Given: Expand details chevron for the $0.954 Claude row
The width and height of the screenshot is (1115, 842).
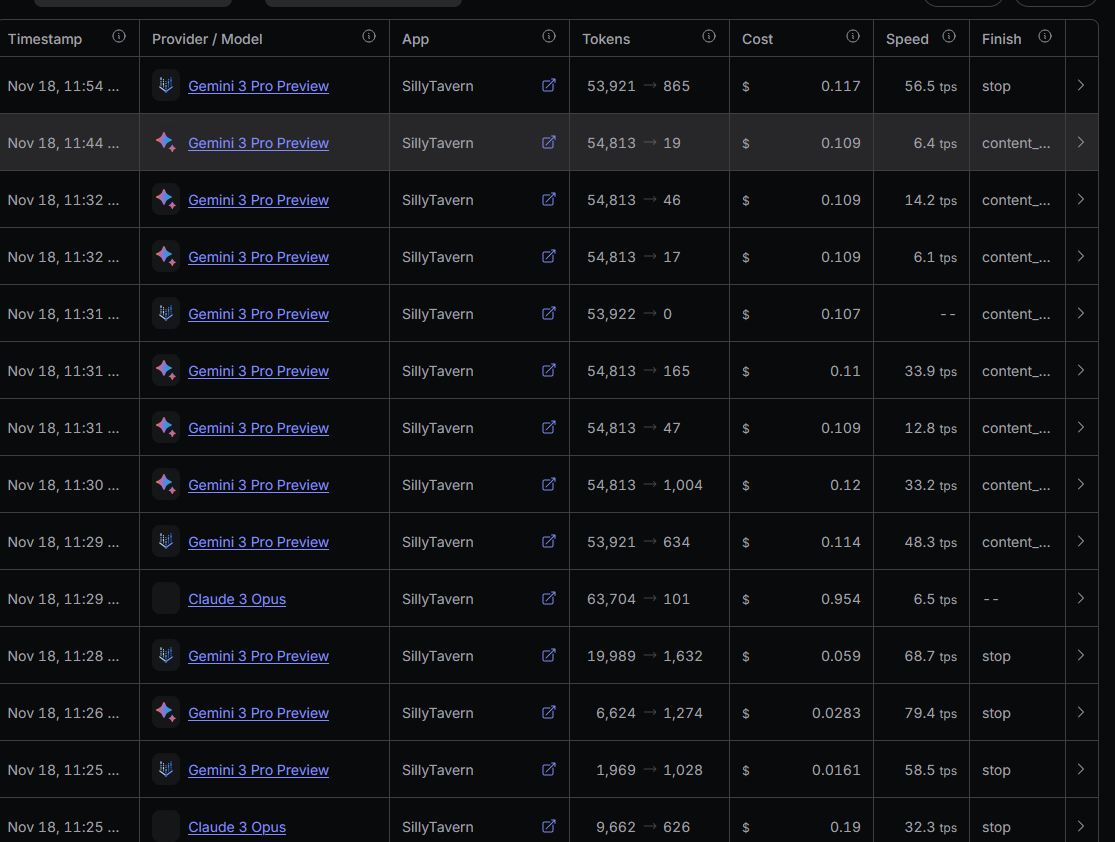Looking at the screenshot, I should click(1081, 598).
